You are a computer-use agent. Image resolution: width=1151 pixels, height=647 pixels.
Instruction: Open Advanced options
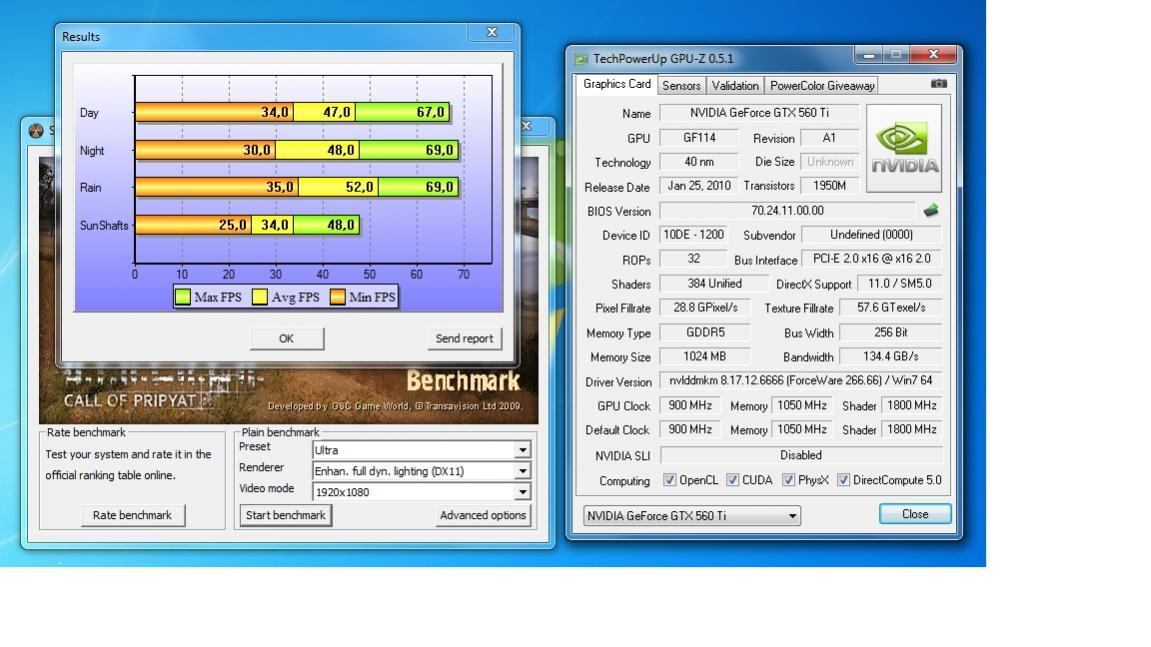coord(482,515)
